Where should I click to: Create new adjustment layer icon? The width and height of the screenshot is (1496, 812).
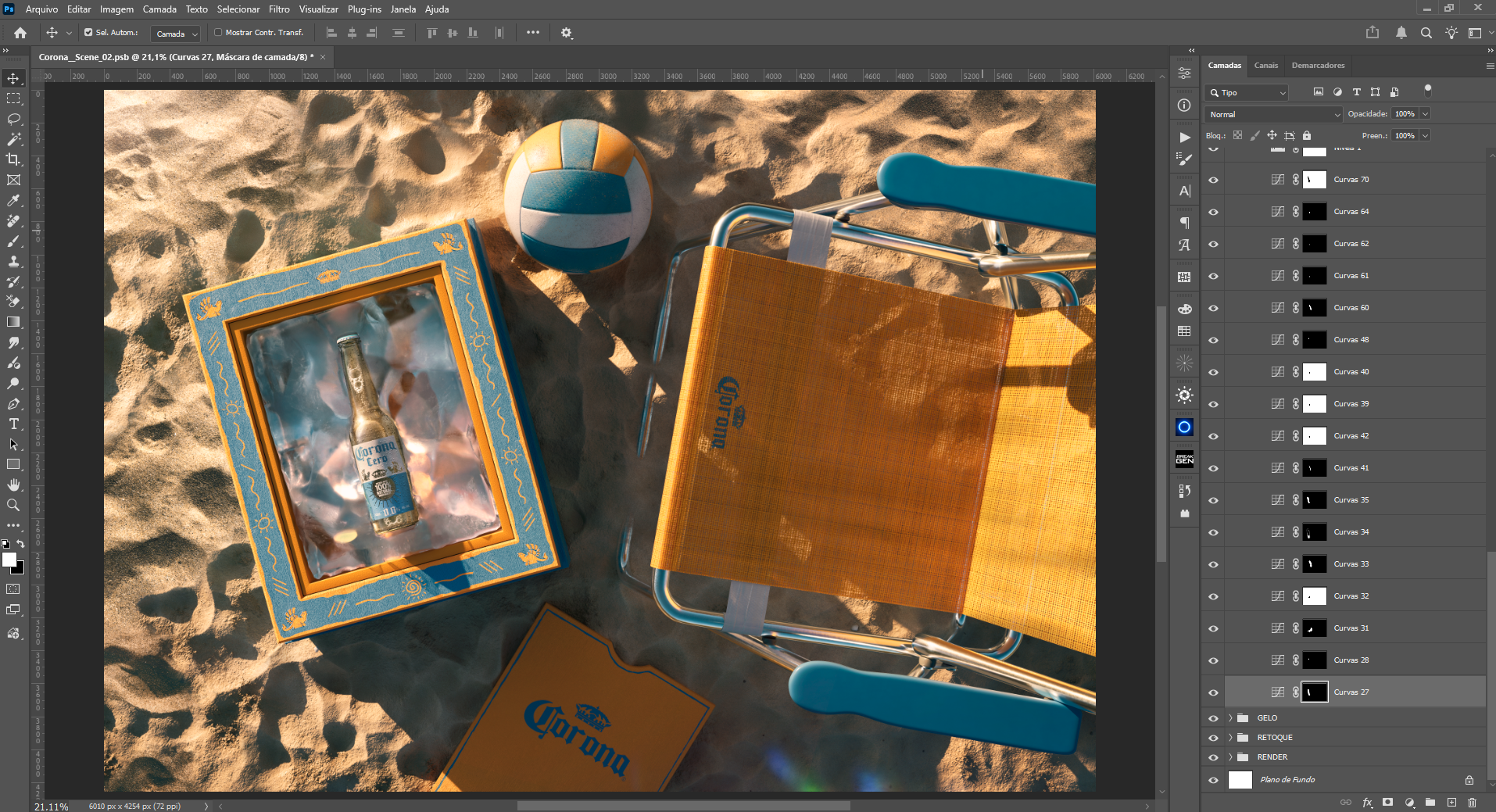(1409, 803)
